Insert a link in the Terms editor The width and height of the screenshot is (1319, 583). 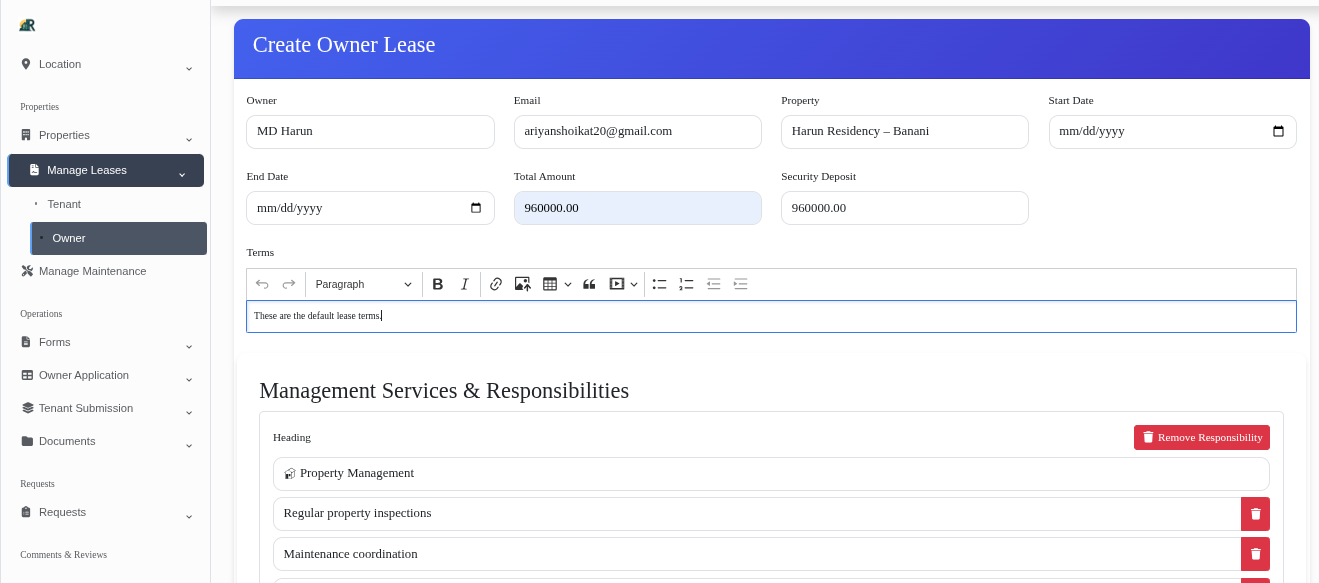click(495, 285)
